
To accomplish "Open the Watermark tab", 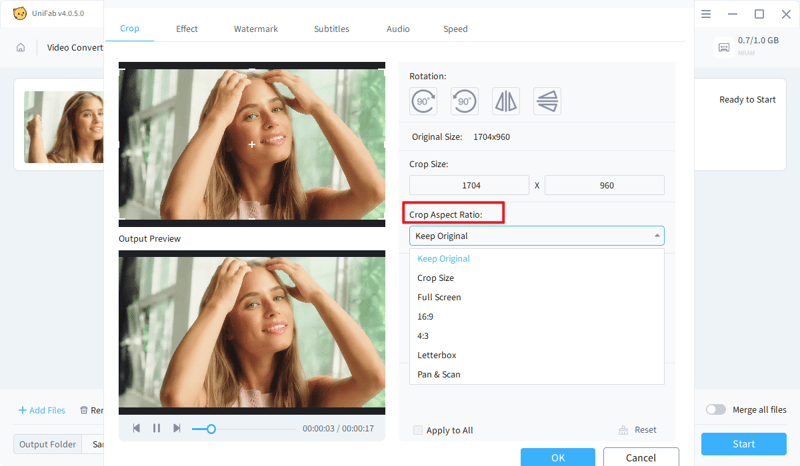I will pos(256,29).
